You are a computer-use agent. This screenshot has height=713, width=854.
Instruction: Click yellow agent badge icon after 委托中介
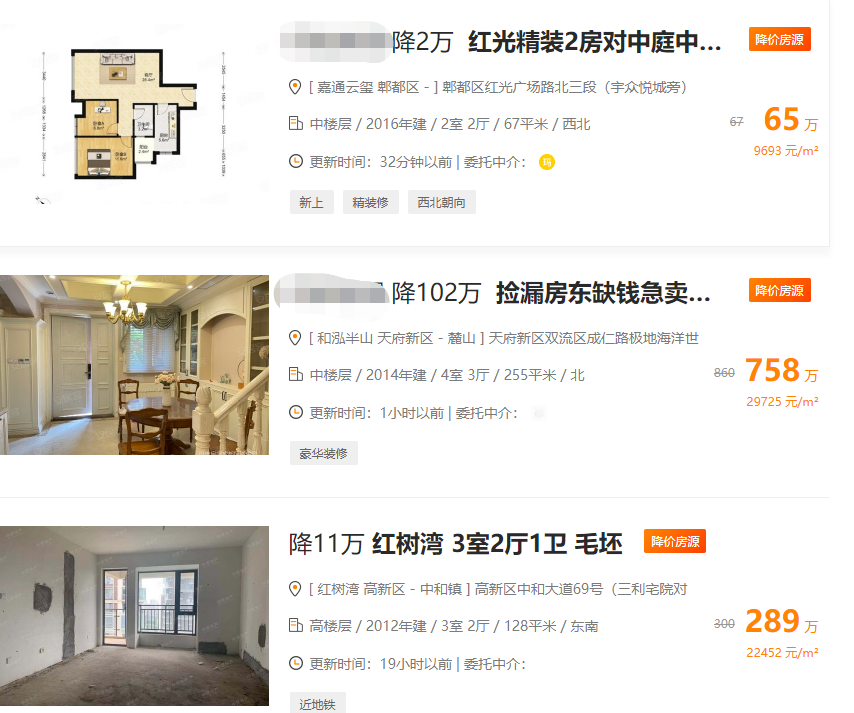click(x=547, y=162)
